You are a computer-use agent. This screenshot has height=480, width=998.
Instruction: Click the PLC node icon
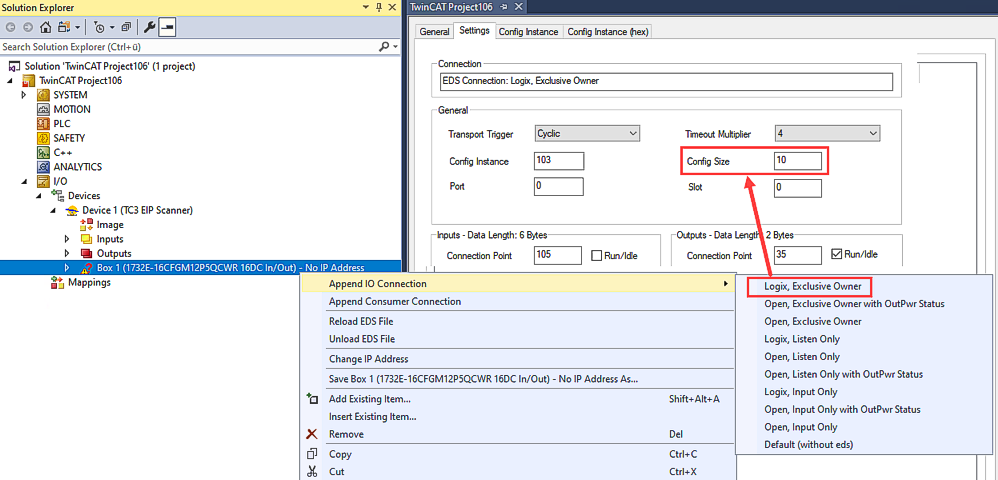pyautogui.click(x=43, y=124)
